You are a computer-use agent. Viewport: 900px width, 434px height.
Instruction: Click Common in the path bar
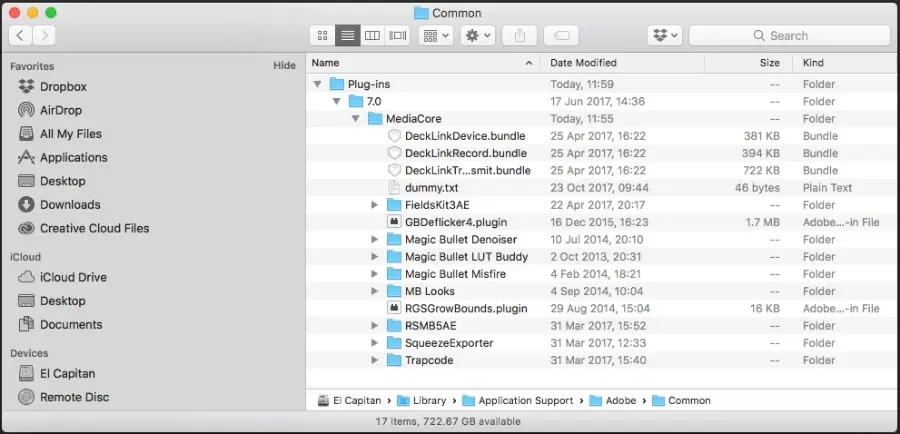pyautogui.click(x=681, y=401)
